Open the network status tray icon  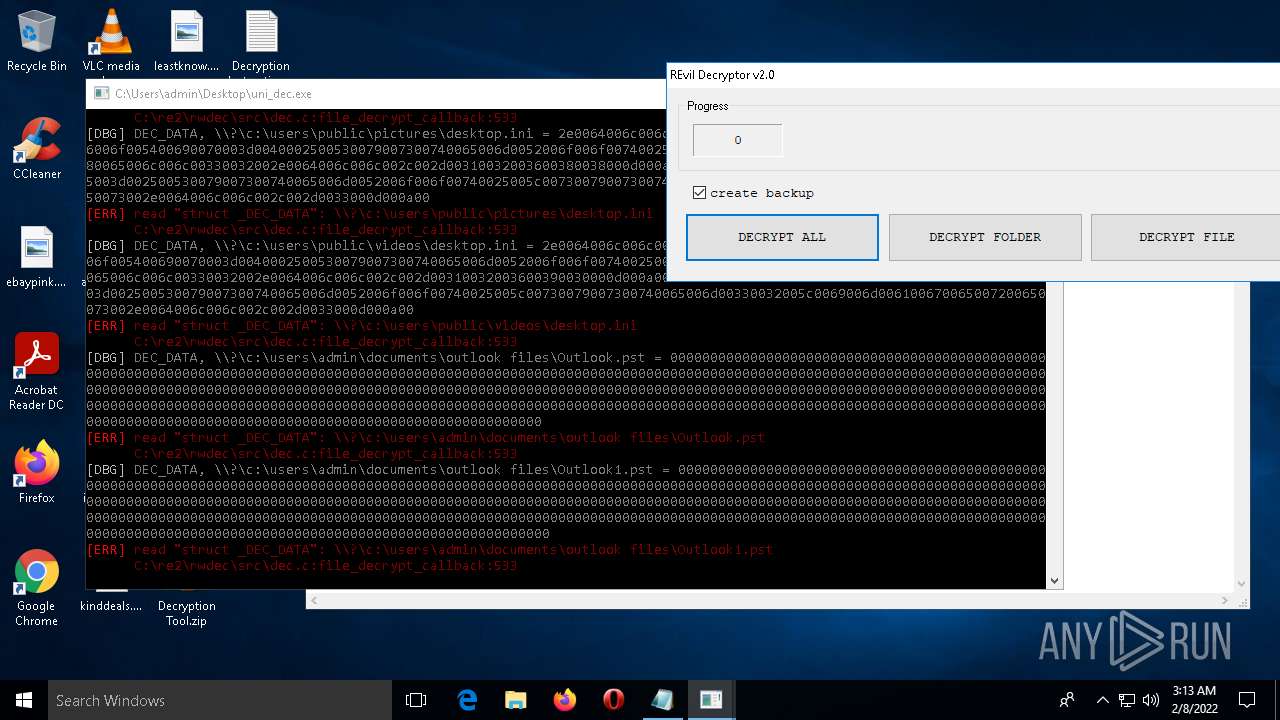pyautogui.click(x=1127, y=700)
